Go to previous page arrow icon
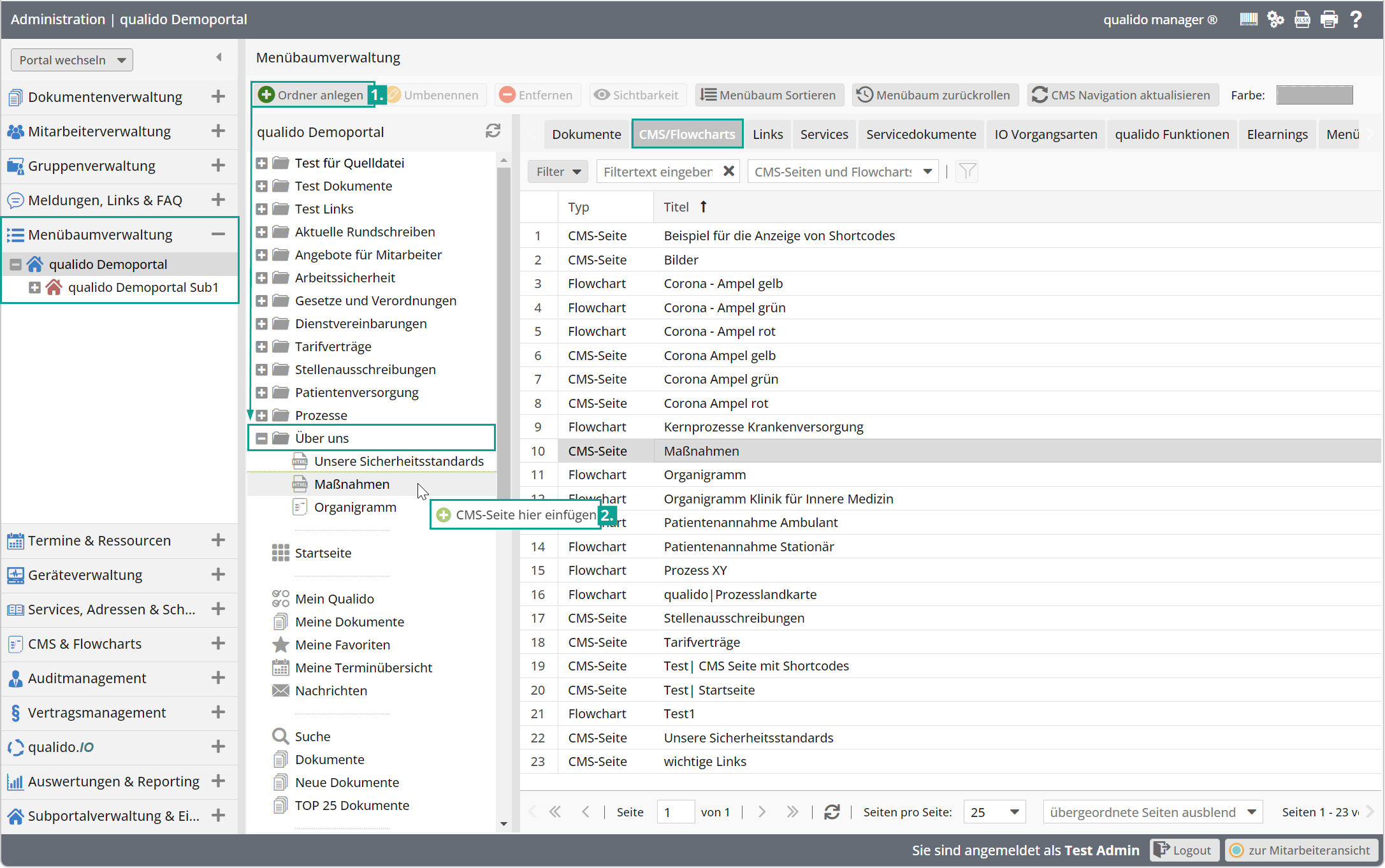 coord(586,812)
